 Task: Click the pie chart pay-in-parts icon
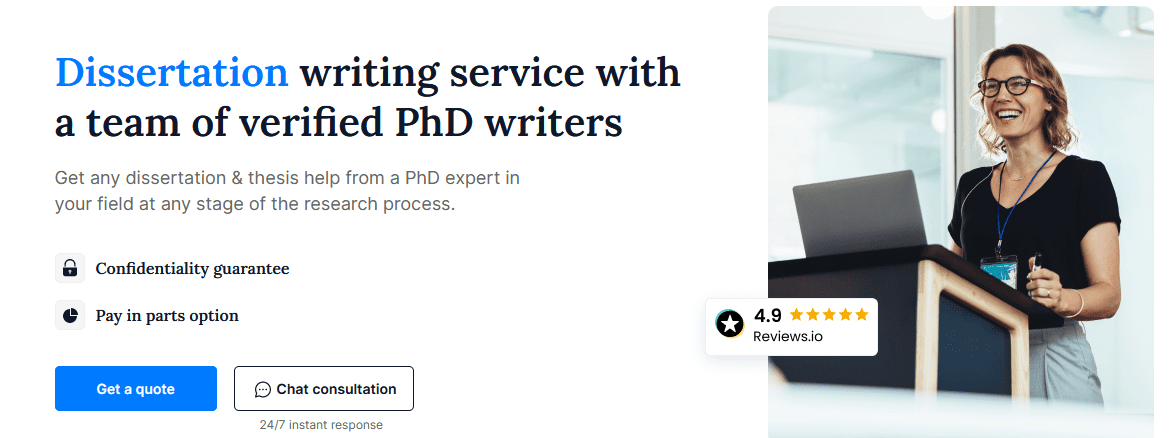[70, 315]
